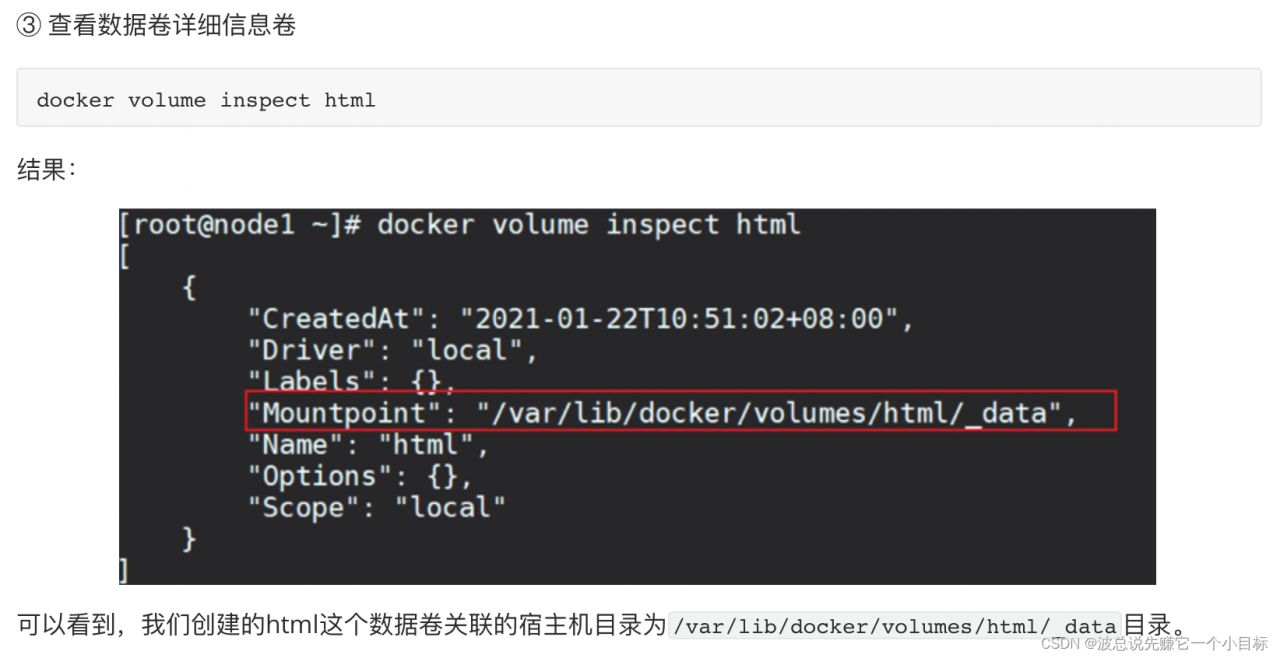The image size is (1280, 658).
Task: Click the heading 查看数据卷详细信息卷
Action: pyautogui.click(x=172, y=26)
